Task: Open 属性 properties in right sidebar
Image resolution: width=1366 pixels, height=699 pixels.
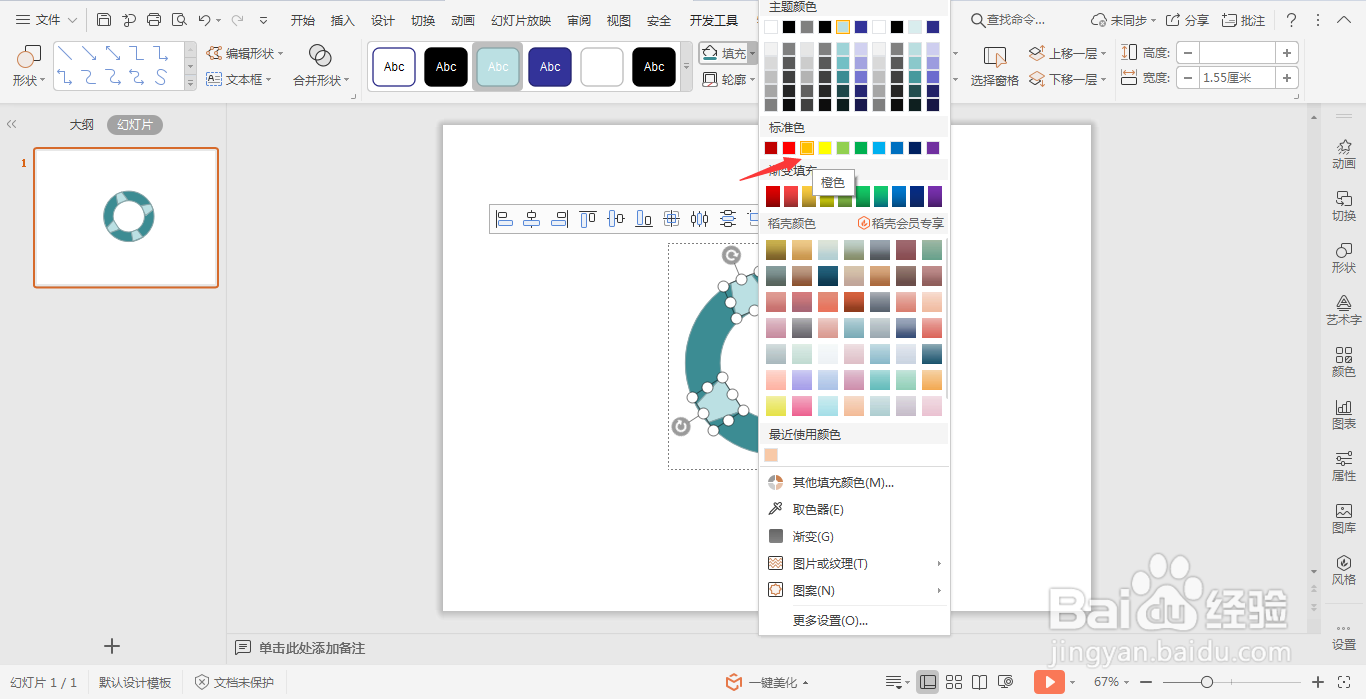Action: (1344, 465)
